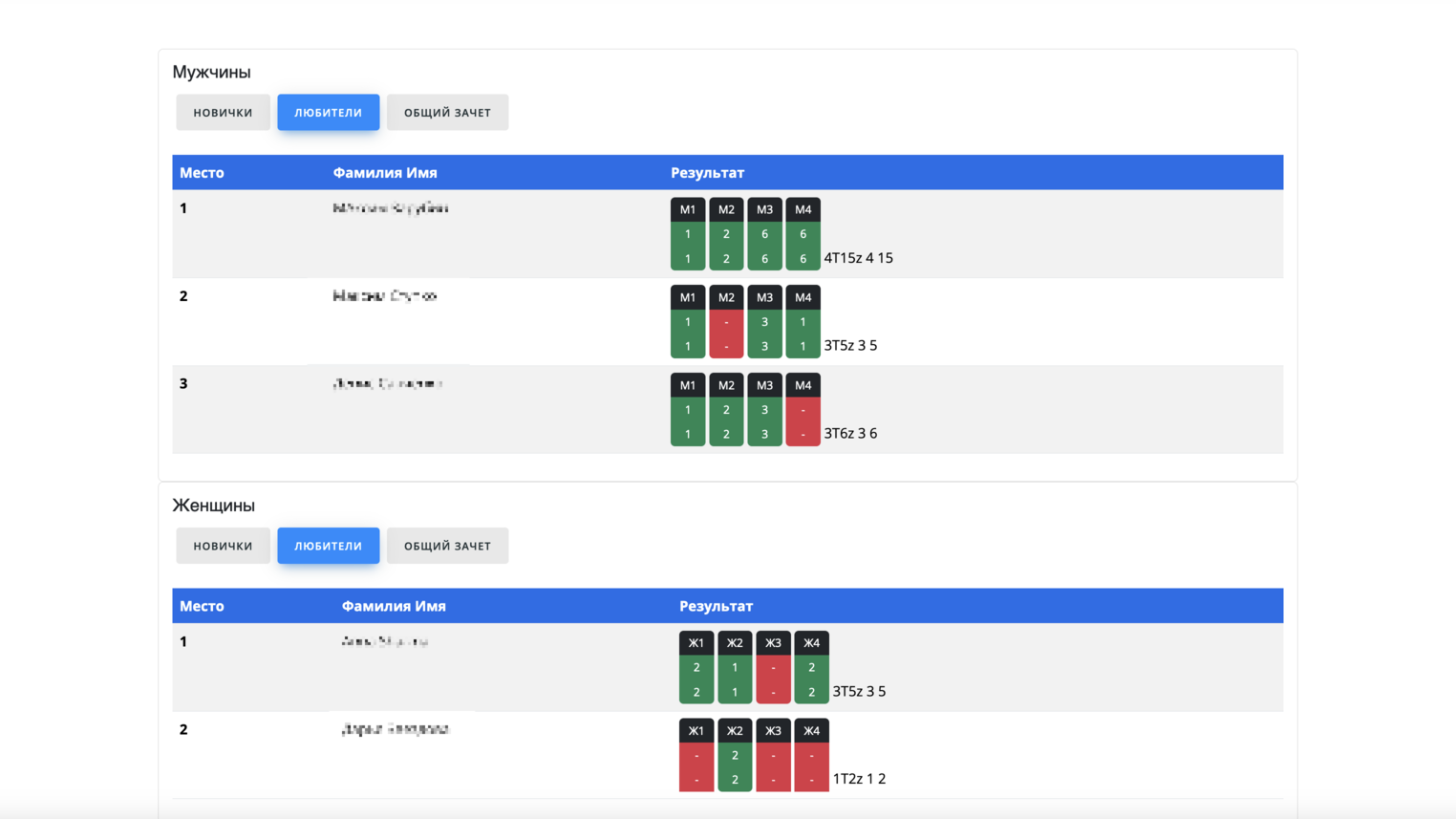Open Общий зачет tab for Мужчины
The image size is (1456, 819).
coord(447,113)
